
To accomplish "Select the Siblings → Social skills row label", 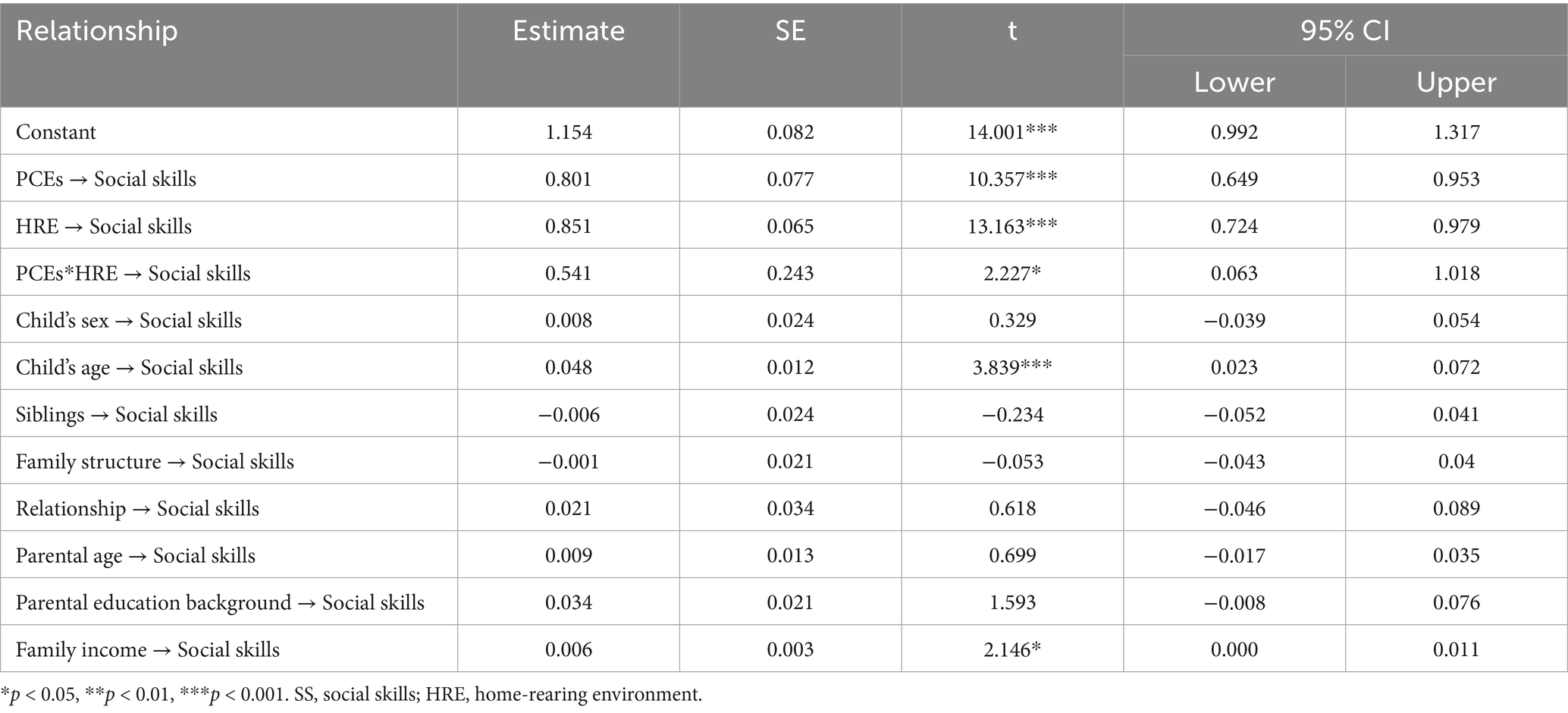I will (117, 414).
